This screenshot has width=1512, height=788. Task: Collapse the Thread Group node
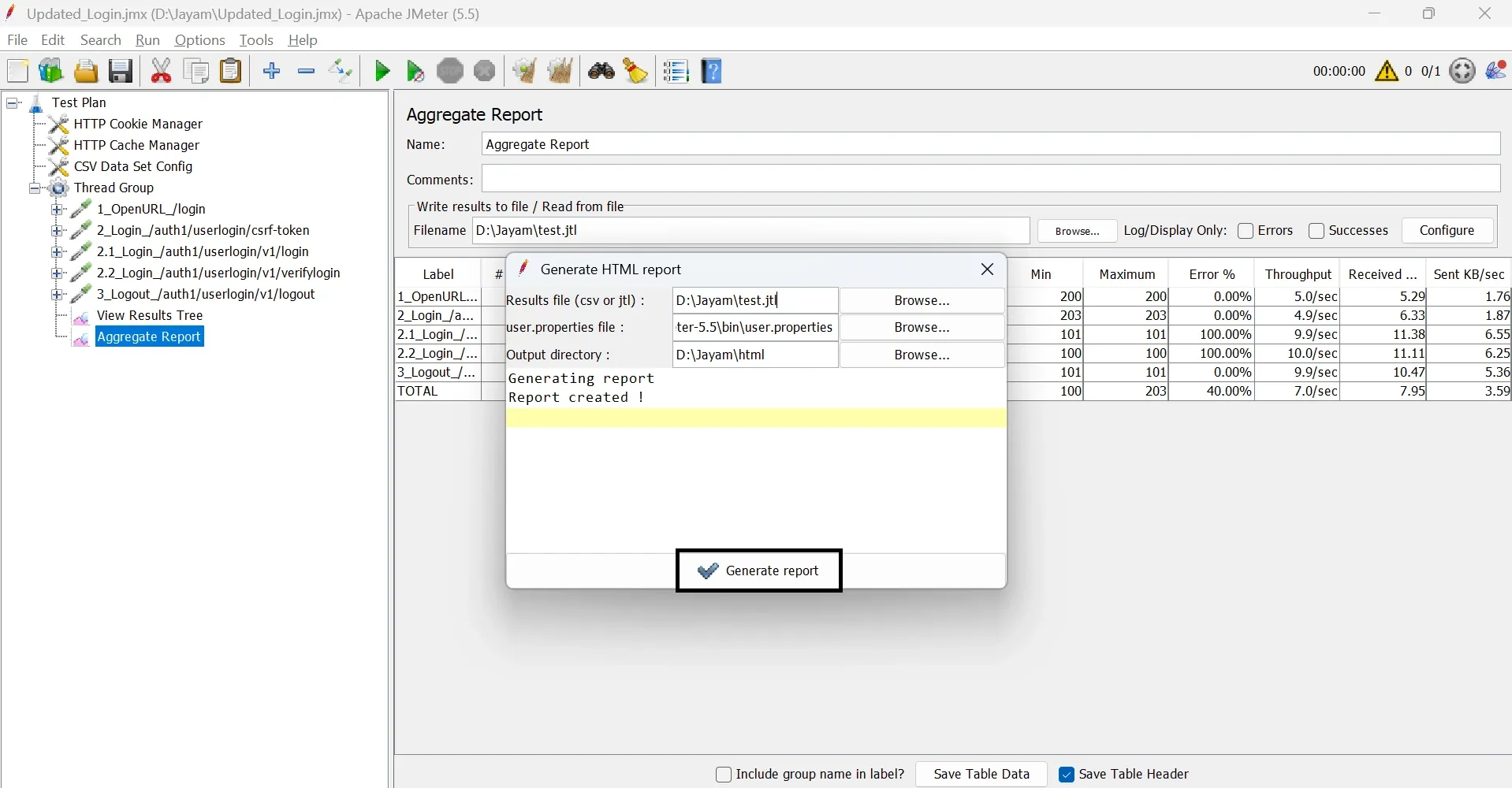tap(35, 188)
